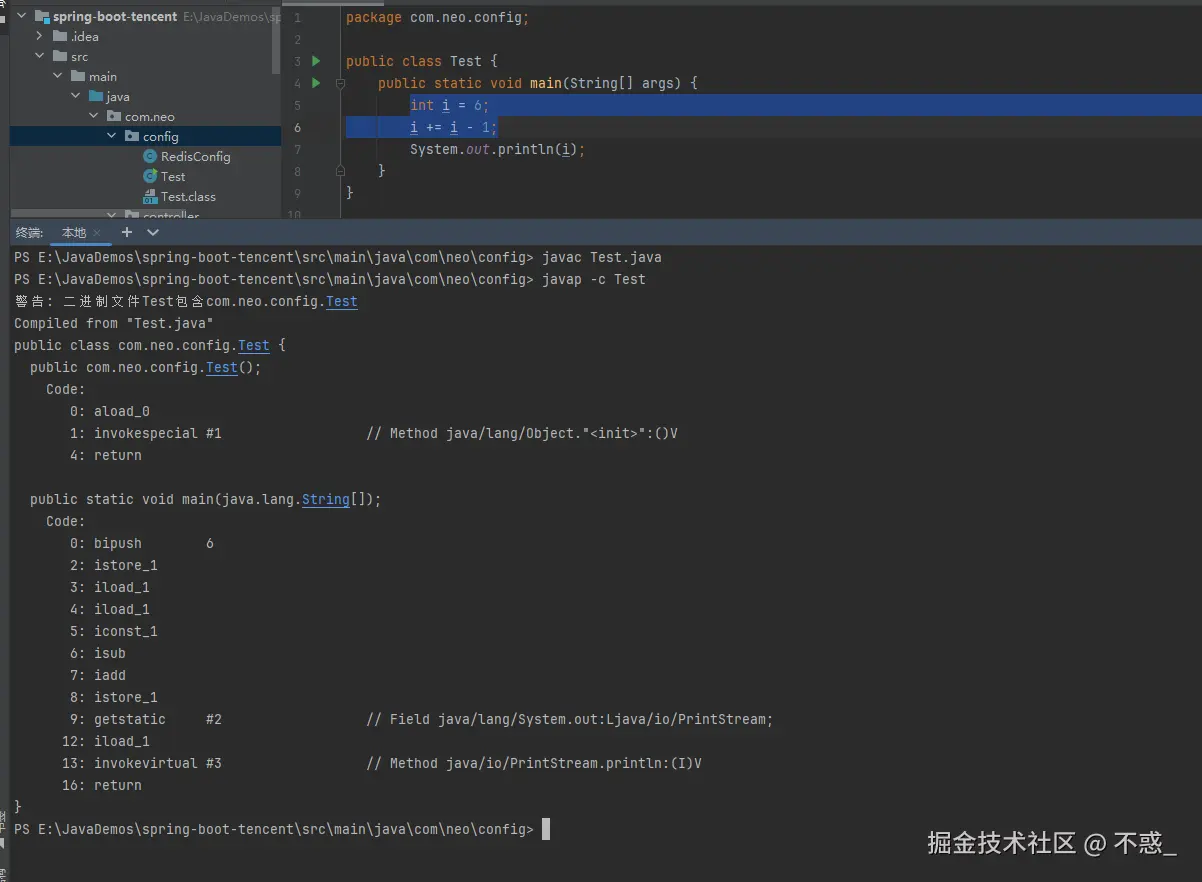1202x882 pixels.
Task: Click the 'isub' bytecode instruction
Action: [110, 653]
